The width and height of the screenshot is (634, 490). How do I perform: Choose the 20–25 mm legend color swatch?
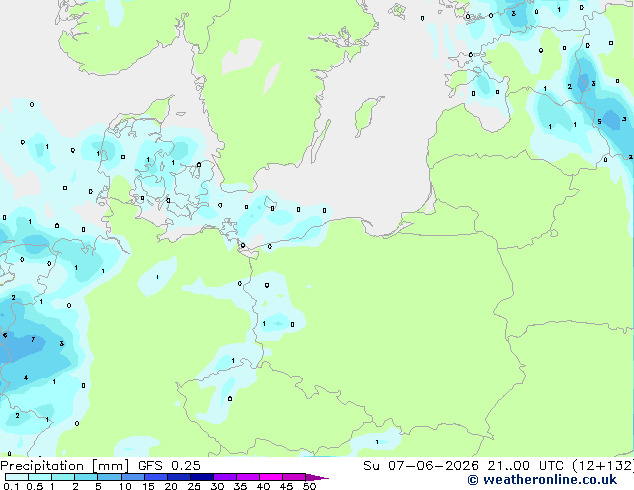178,477
